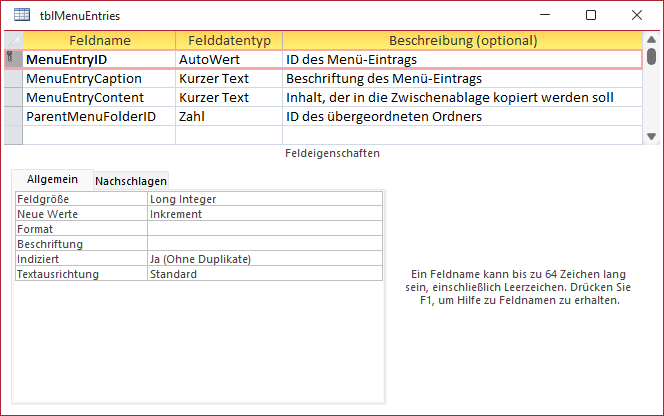Image resolution: width=664 pixels, height=416 pixels.
Task: Open the AutoWert data type cell
Action: [226, 60]
